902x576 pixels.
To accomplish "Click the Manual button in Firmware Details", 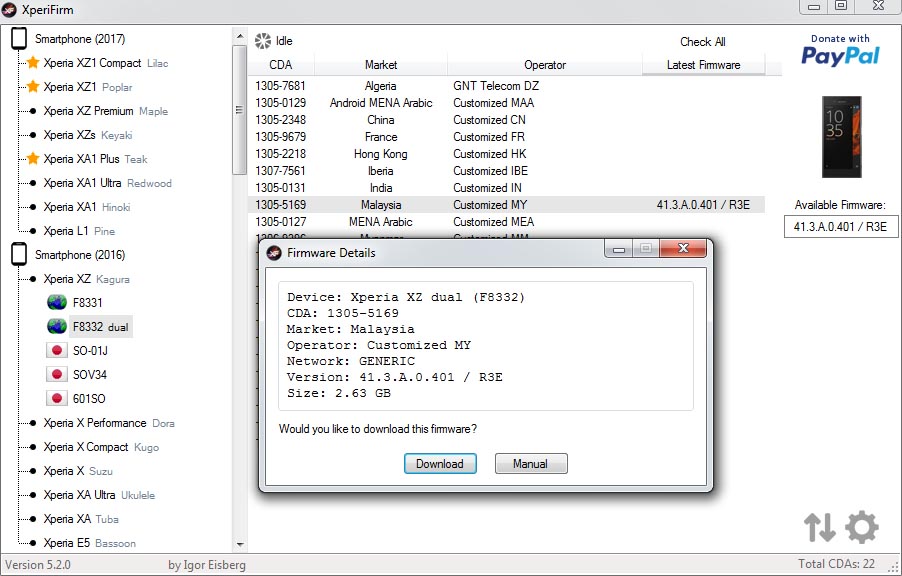I will coord(531,464).
